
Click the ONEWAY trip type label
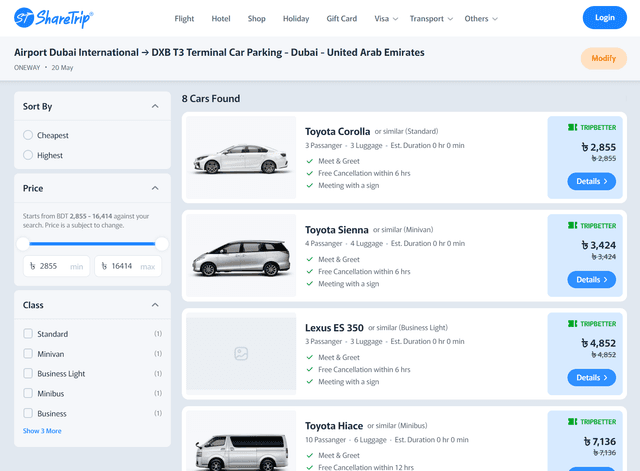pyautogui.click(x=27, y=68)
